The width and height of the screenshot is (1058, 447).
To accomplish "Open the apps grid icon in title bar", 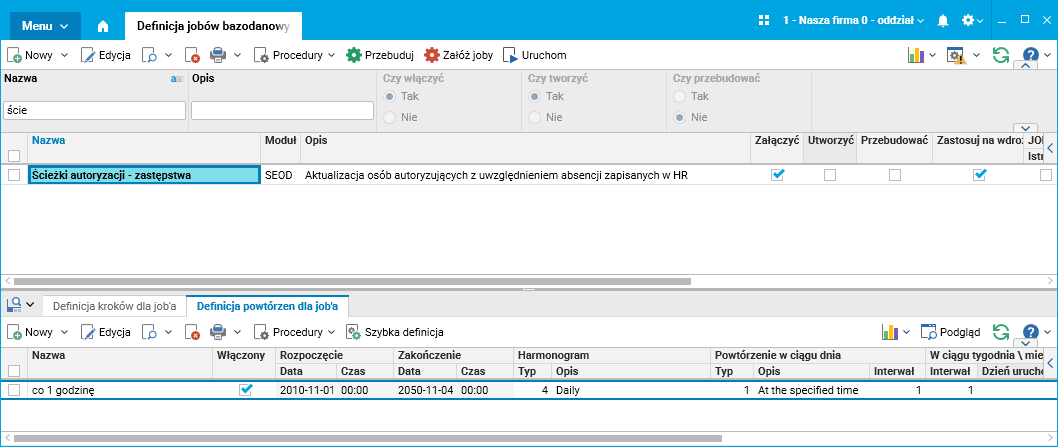I will 764,20.
